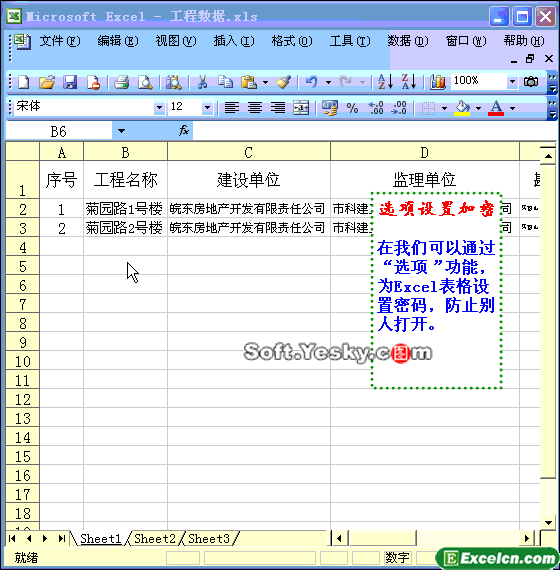
Task: Select column C header
Action: [x=249, y=152]
